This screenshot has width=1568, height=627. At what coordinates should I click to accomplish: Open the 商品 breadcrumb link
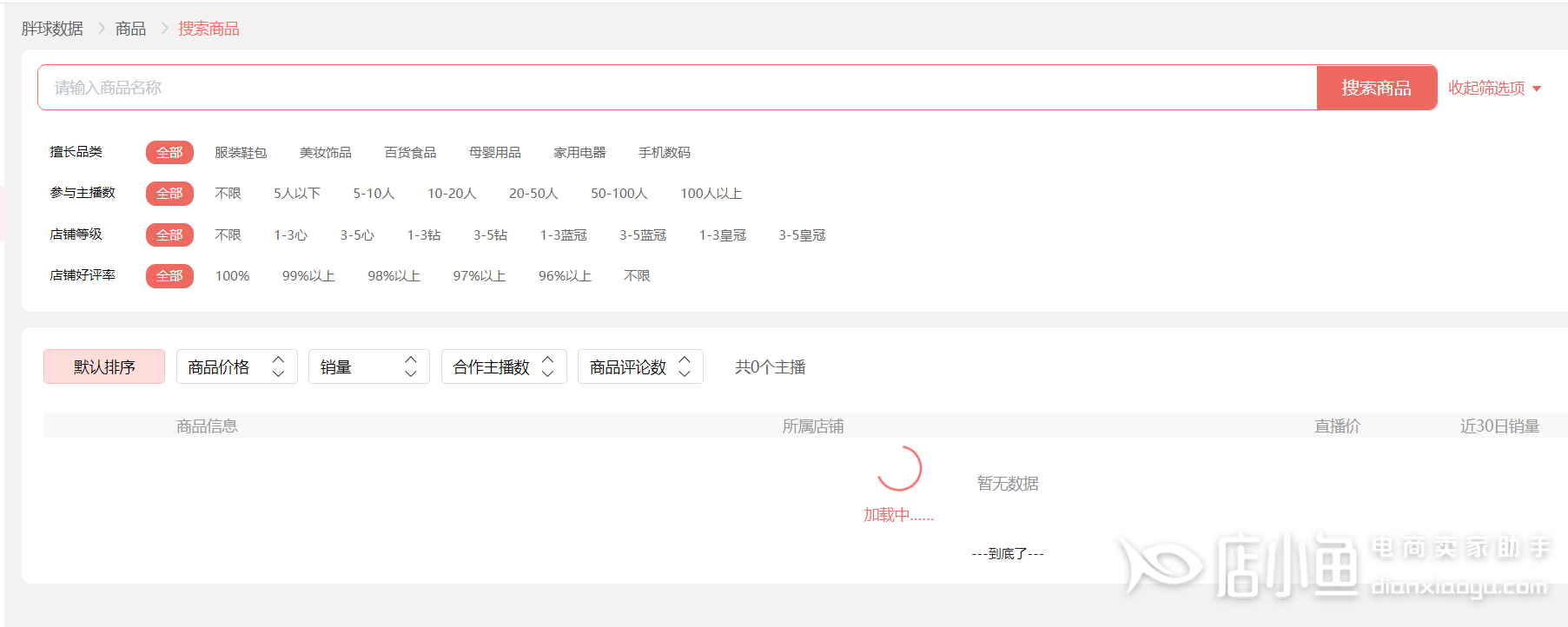point(130,29)
